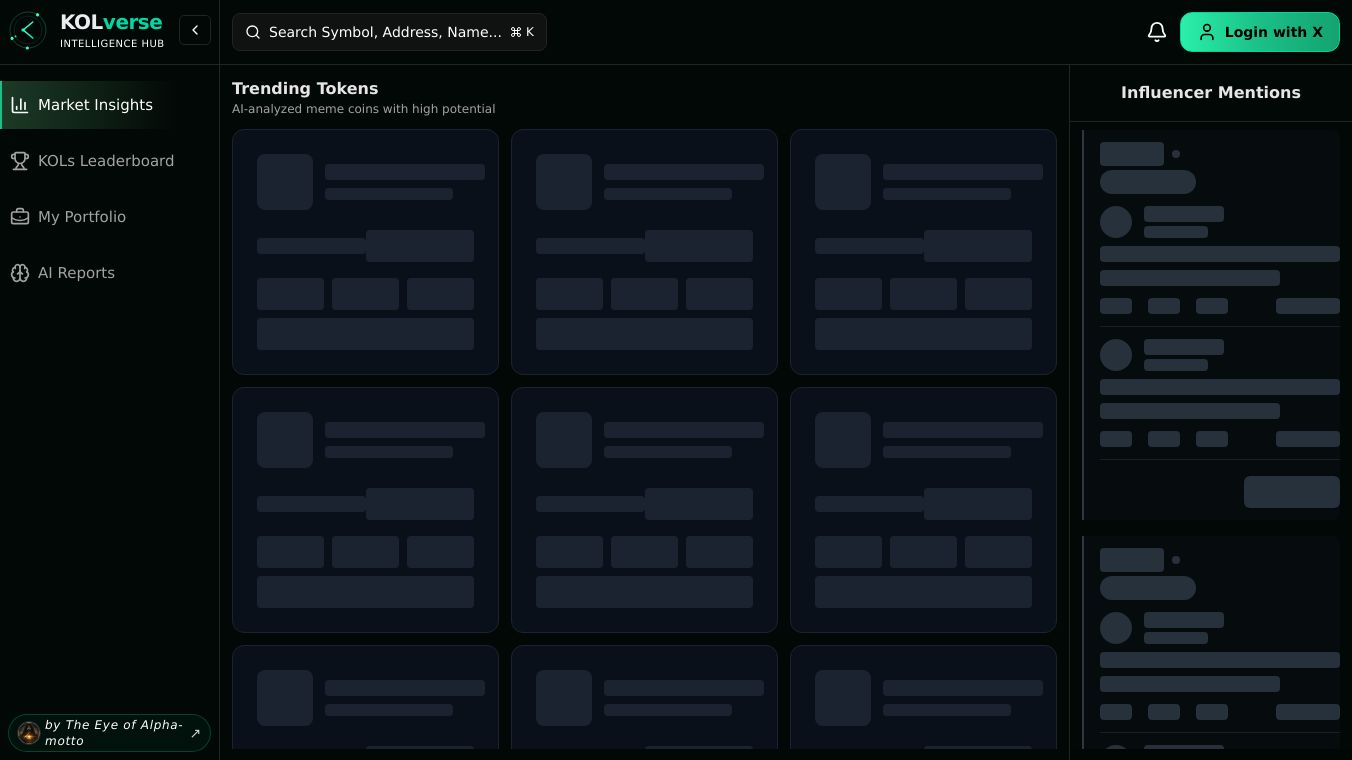1352x760 pixels.
Task: Focus the Search Symbol, Address, Name field
Action: coord(389,32)
